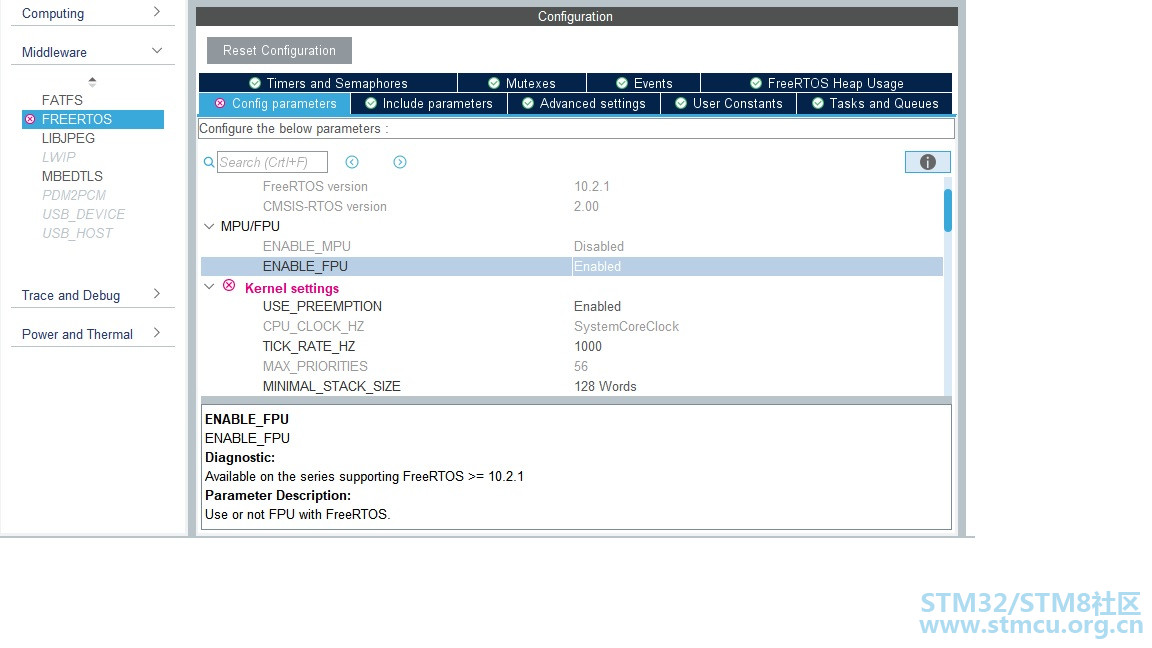The image size is (1152, 648).
Task: Select the TICK_RATE_HZ parameter
Action: tap(309, 346)
